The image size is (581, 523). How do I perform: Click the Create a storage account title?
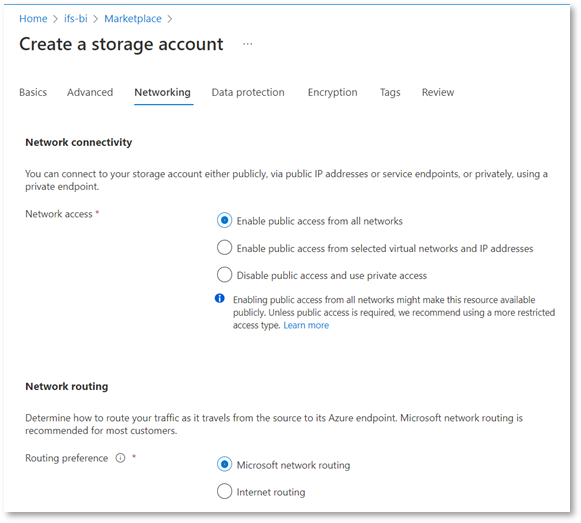pyautogui.click(x=121, y=44)
